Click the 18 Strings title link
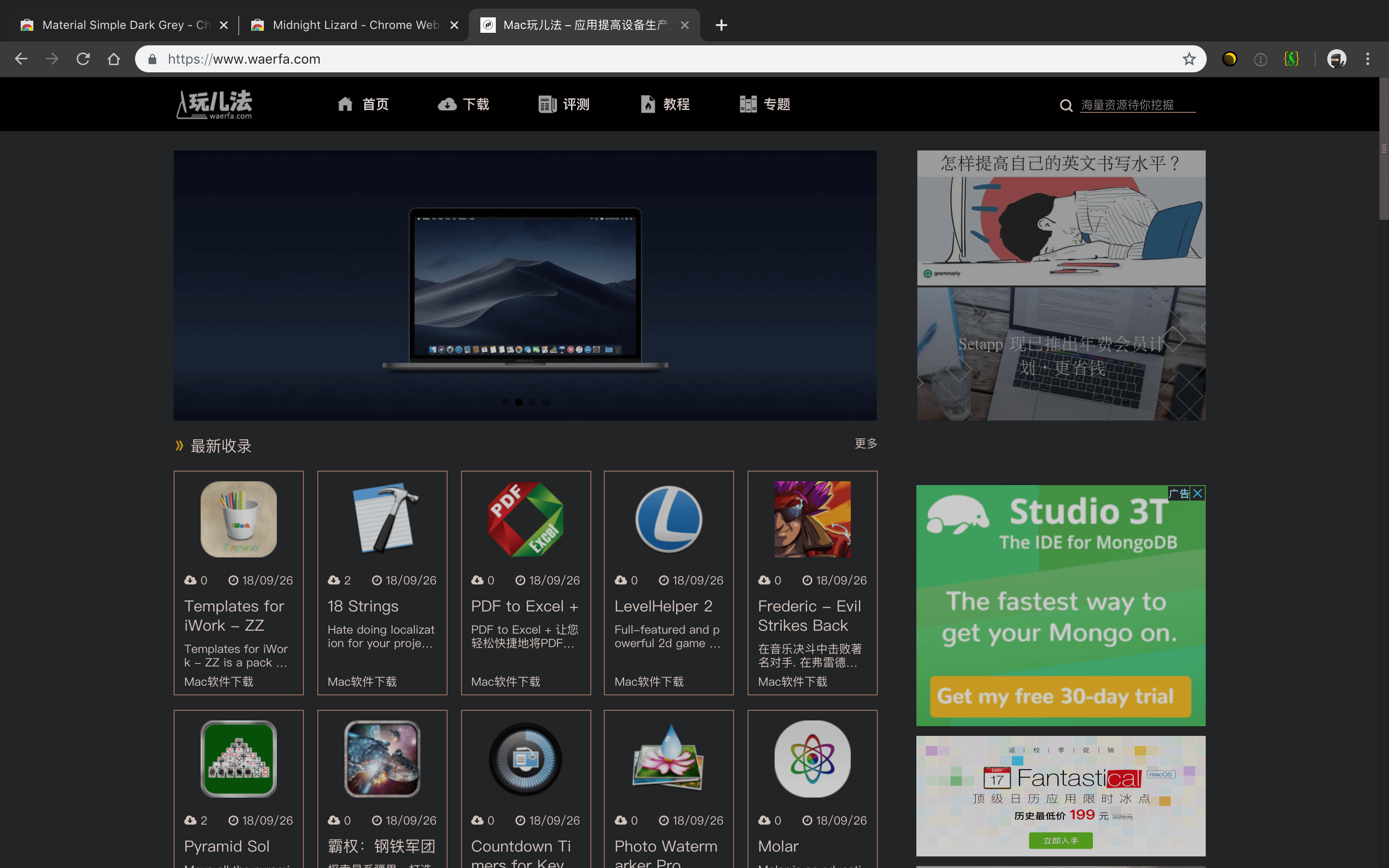Screen dimensions: 1389x868 pyautogui.click(x=363, y=606)
